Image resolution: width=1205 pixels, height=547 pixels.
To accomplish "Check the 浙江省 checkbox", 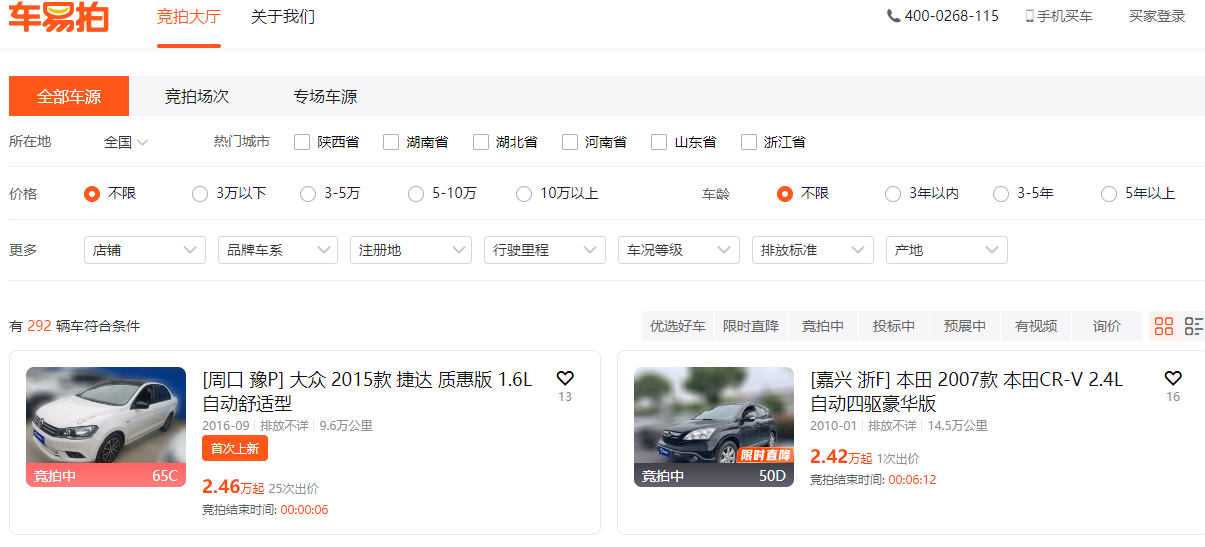I will [749, 142].
